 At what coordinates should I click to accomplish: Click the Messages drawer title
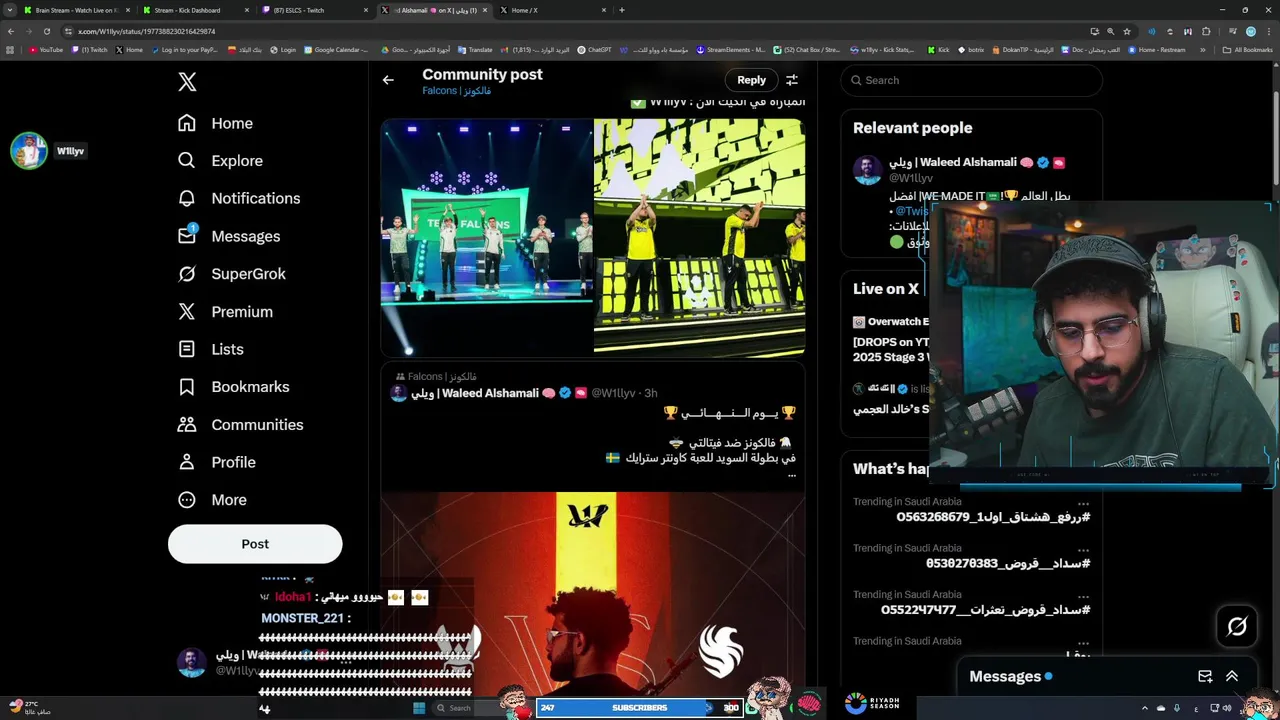(1005, 677)
